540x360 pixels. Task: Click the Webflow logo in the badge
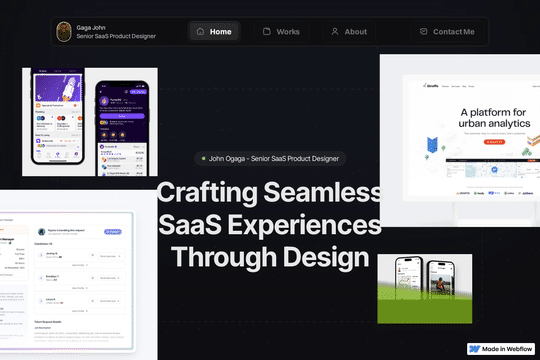point(475,349)
